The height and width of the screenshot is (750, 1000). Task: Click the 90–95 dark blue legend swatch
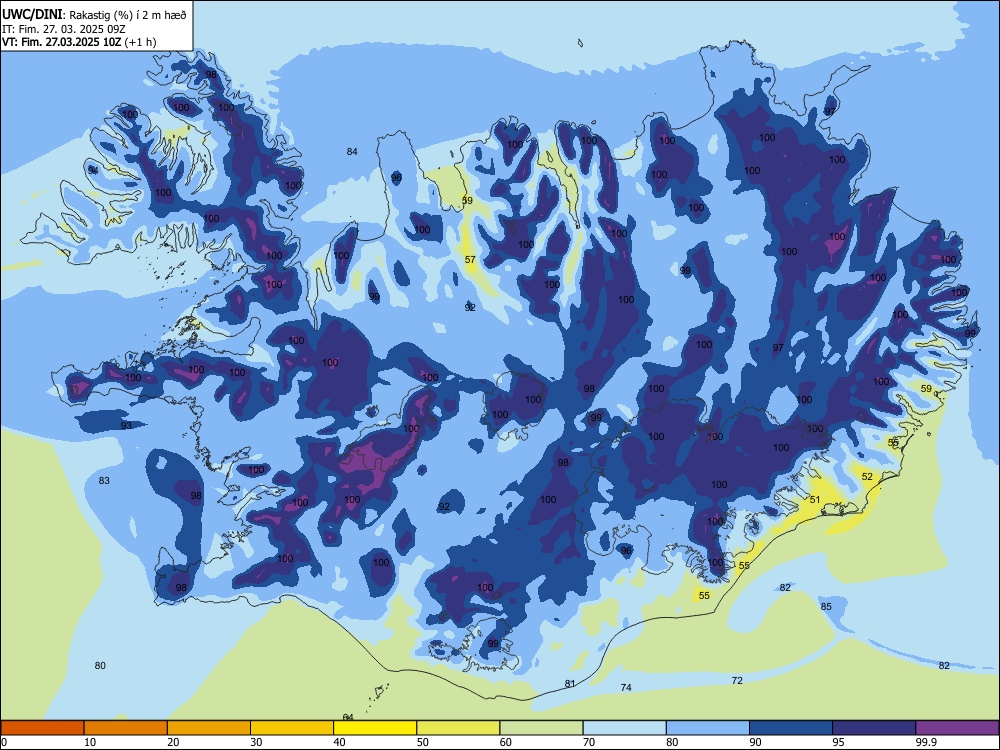(x=791, y=728)
